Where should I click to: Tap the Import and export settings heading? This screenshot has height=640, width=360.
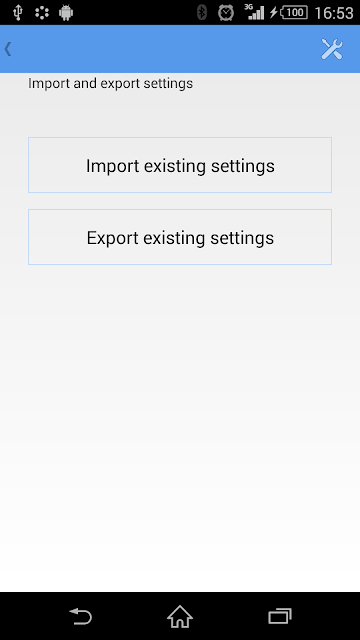[x=110, y=84]
